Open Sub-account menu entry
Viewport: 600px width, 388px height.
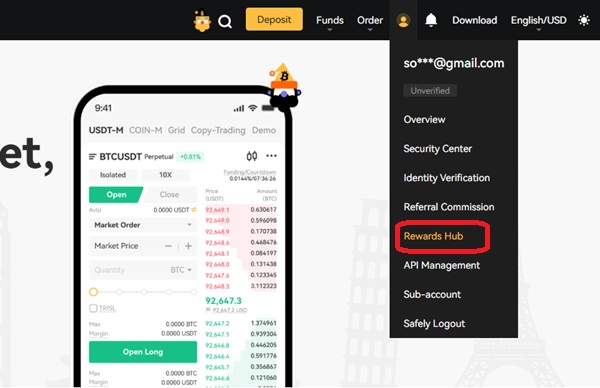pos(432,294)
